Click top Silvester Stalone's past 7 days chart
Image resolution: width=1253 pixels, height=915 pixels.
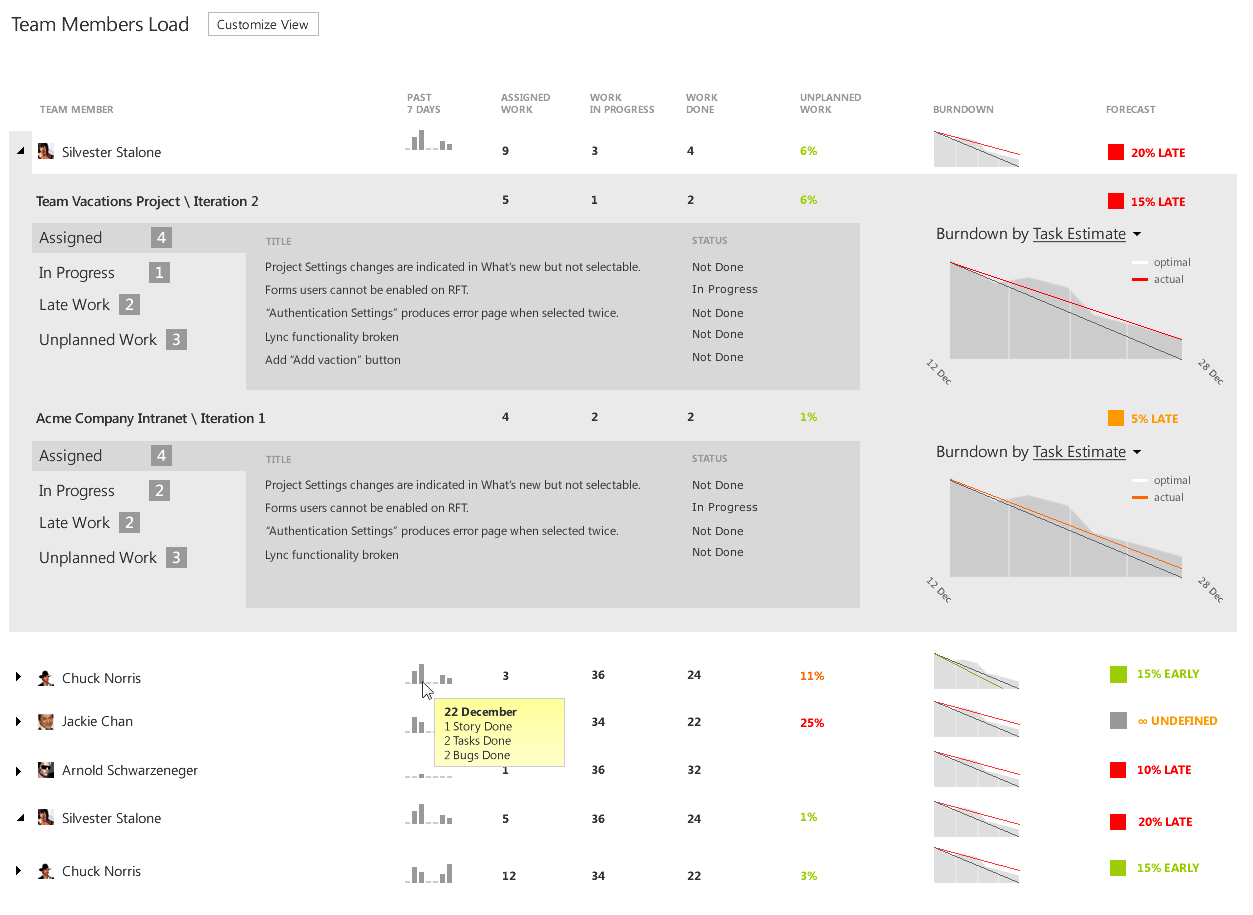[429, 141]
